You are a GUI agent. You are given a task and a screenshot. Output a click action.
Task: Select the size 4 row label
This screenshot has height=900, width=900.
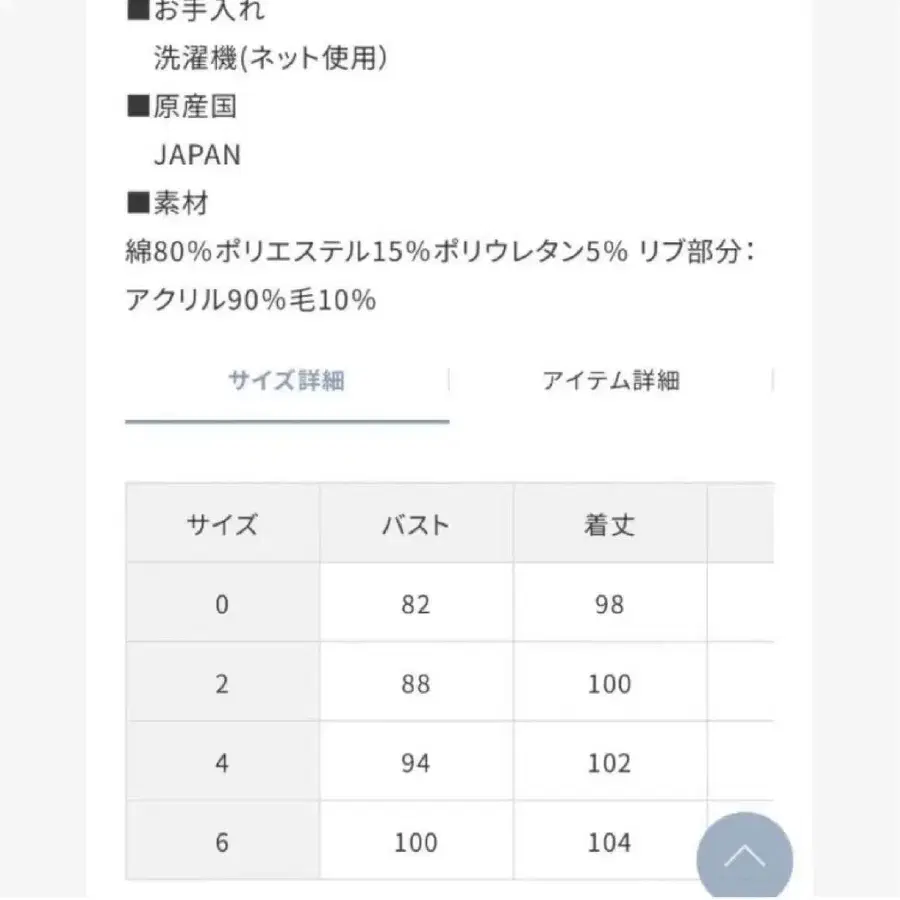click(x=222, y=763)
